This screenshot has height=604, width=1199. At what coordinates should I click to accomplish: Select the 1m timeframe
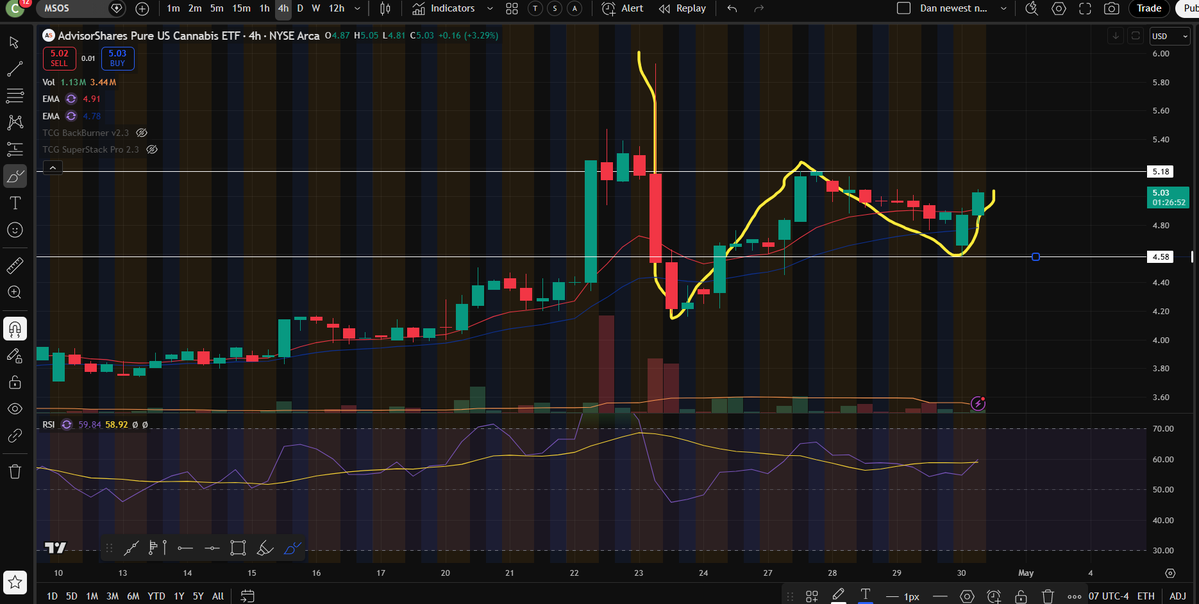point(174,8)
